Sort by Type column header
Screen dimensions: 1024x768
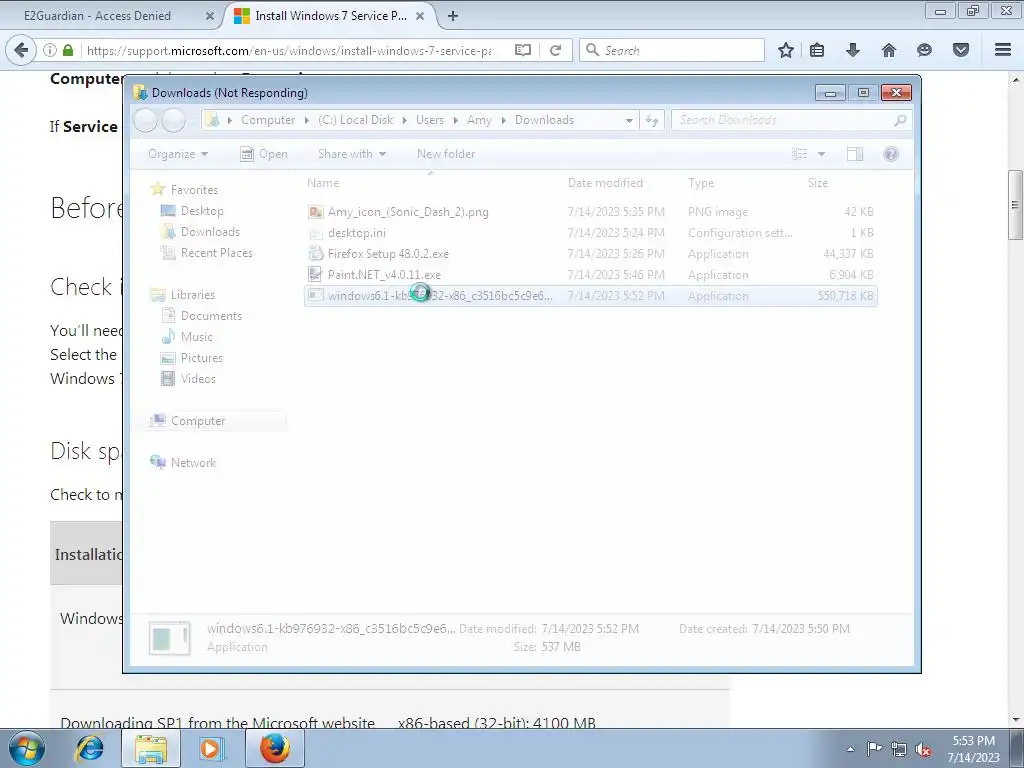coord(701,183)
